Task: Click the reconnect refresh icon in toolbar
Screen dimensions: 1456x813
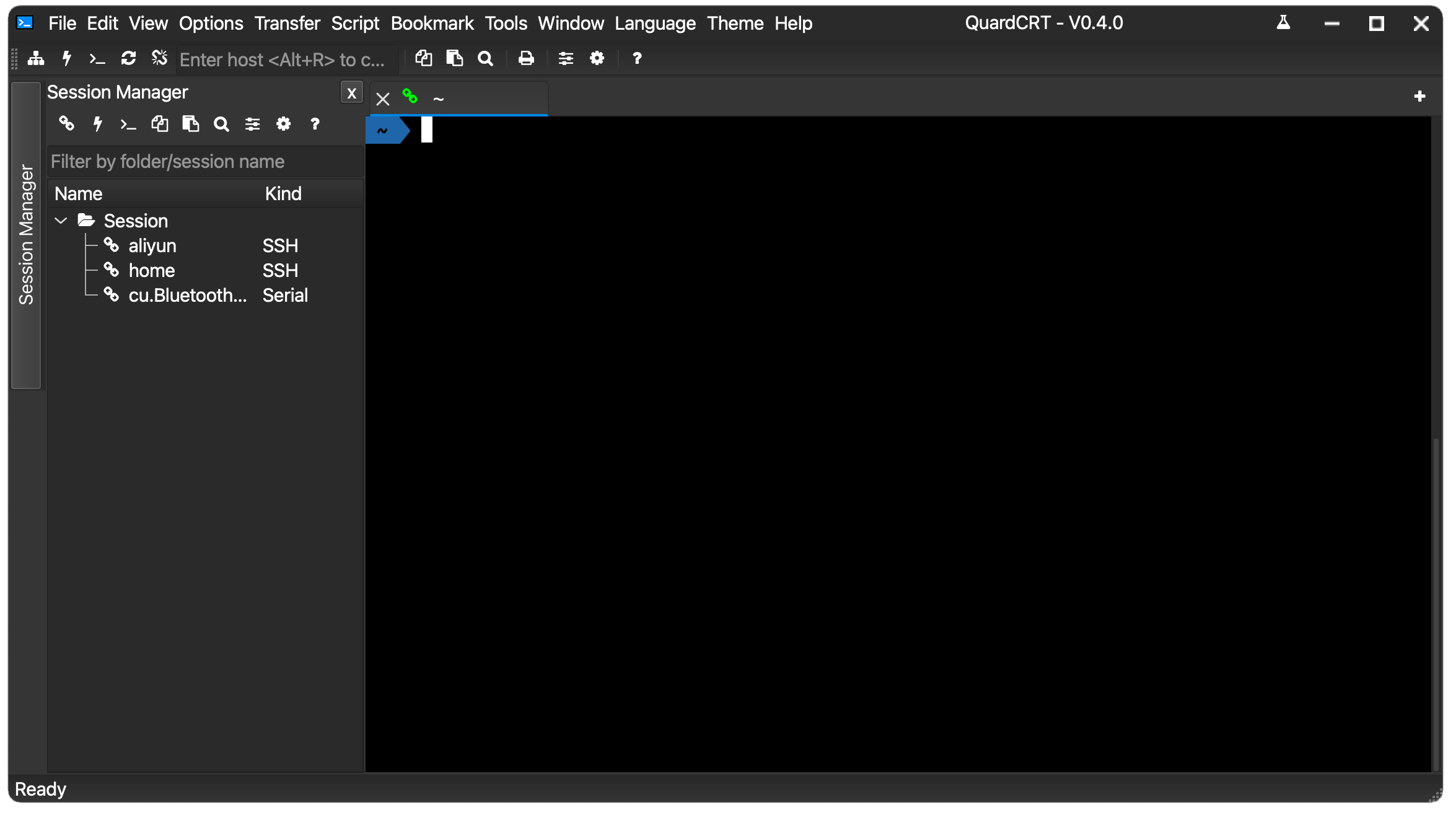Action: pyautogui.click(x=128, y=59)
